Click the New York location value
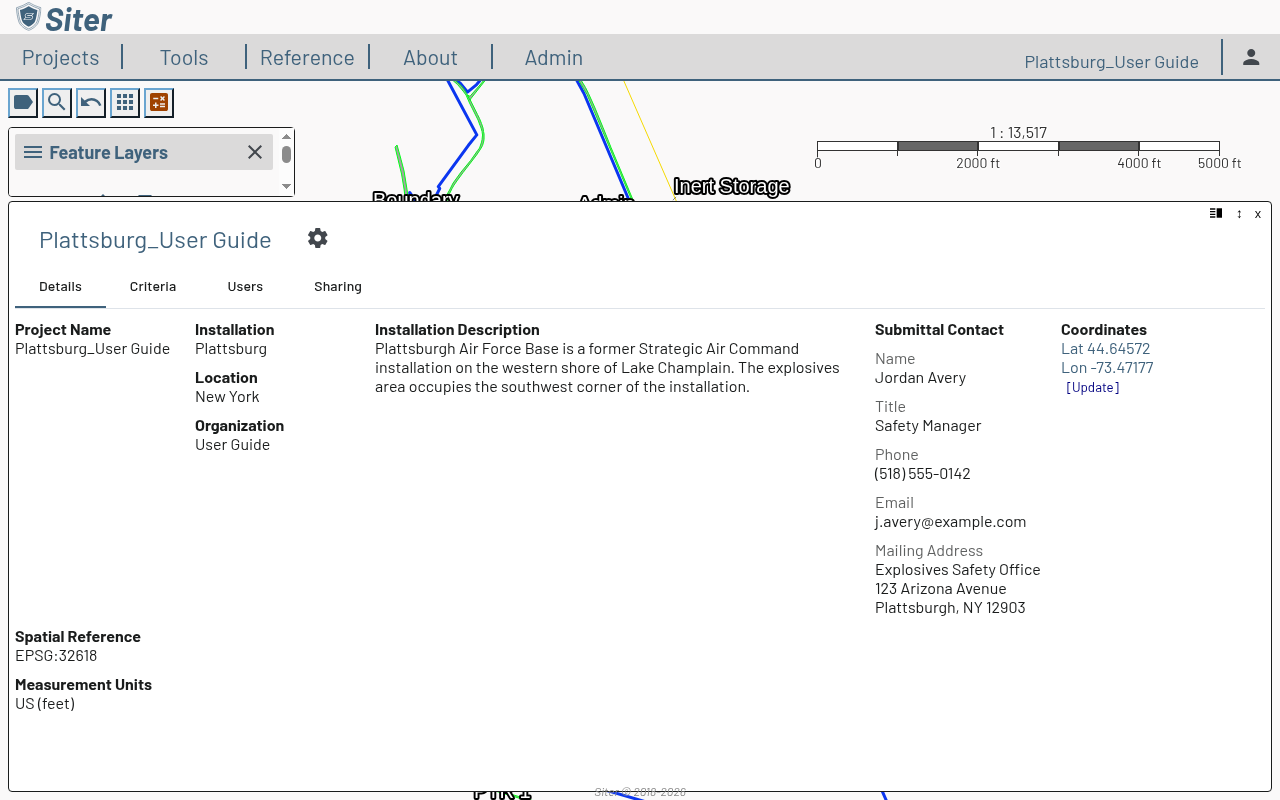The height and width of the screenshot is (800, 1280). coord(227,397)
